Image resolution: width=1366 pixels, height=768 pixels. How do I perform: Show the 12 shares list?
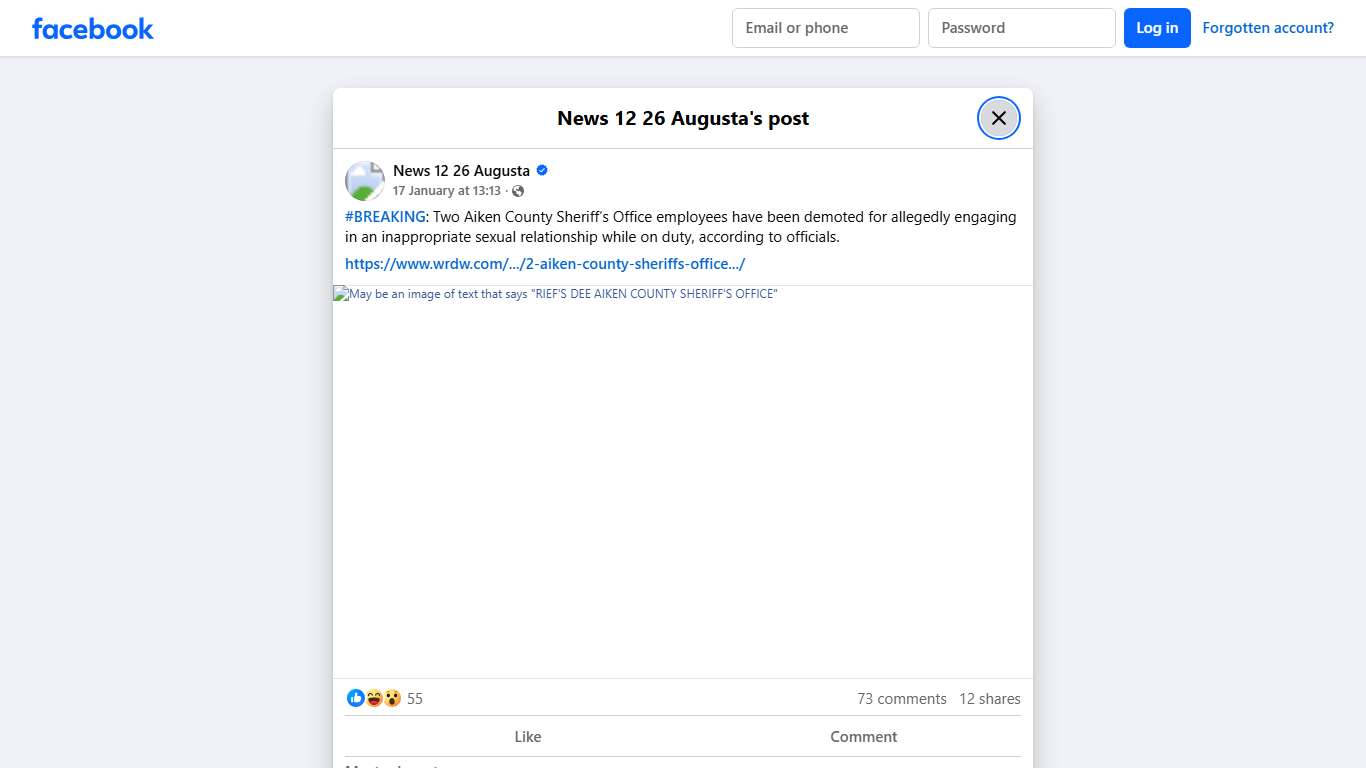[989, 699]
